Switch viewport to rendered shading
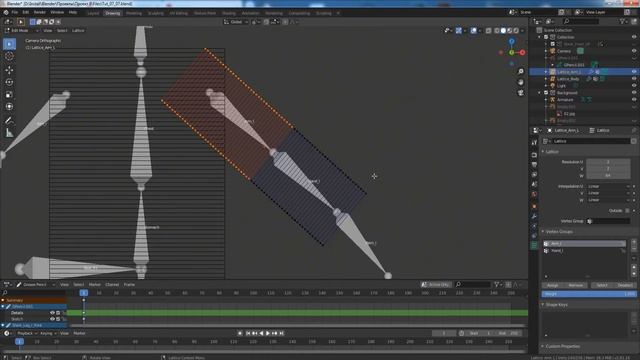 pyautogui.click(x=516, y=31)
